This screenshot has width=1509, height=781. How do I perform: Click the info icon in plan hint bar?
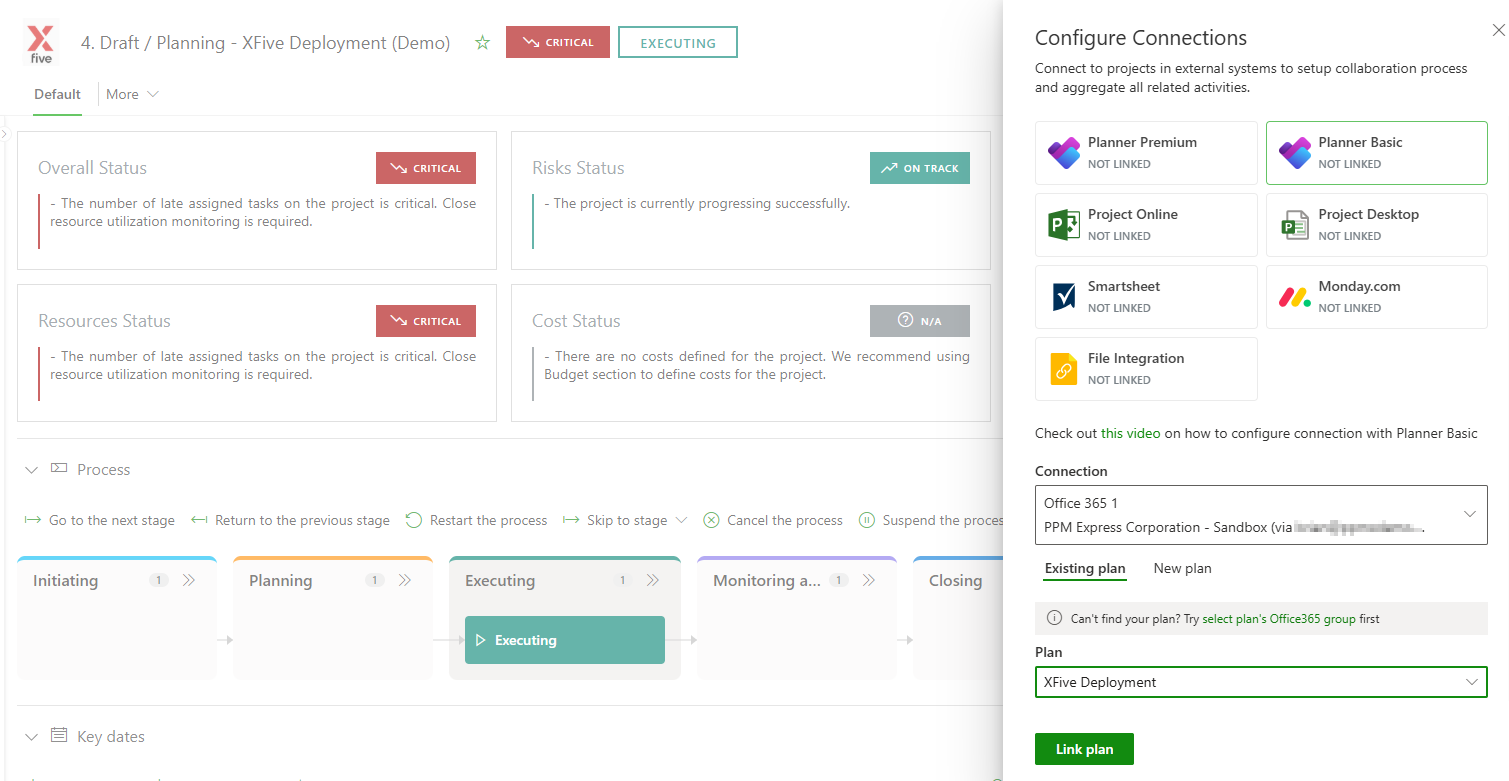click(x=1054, y=618)
